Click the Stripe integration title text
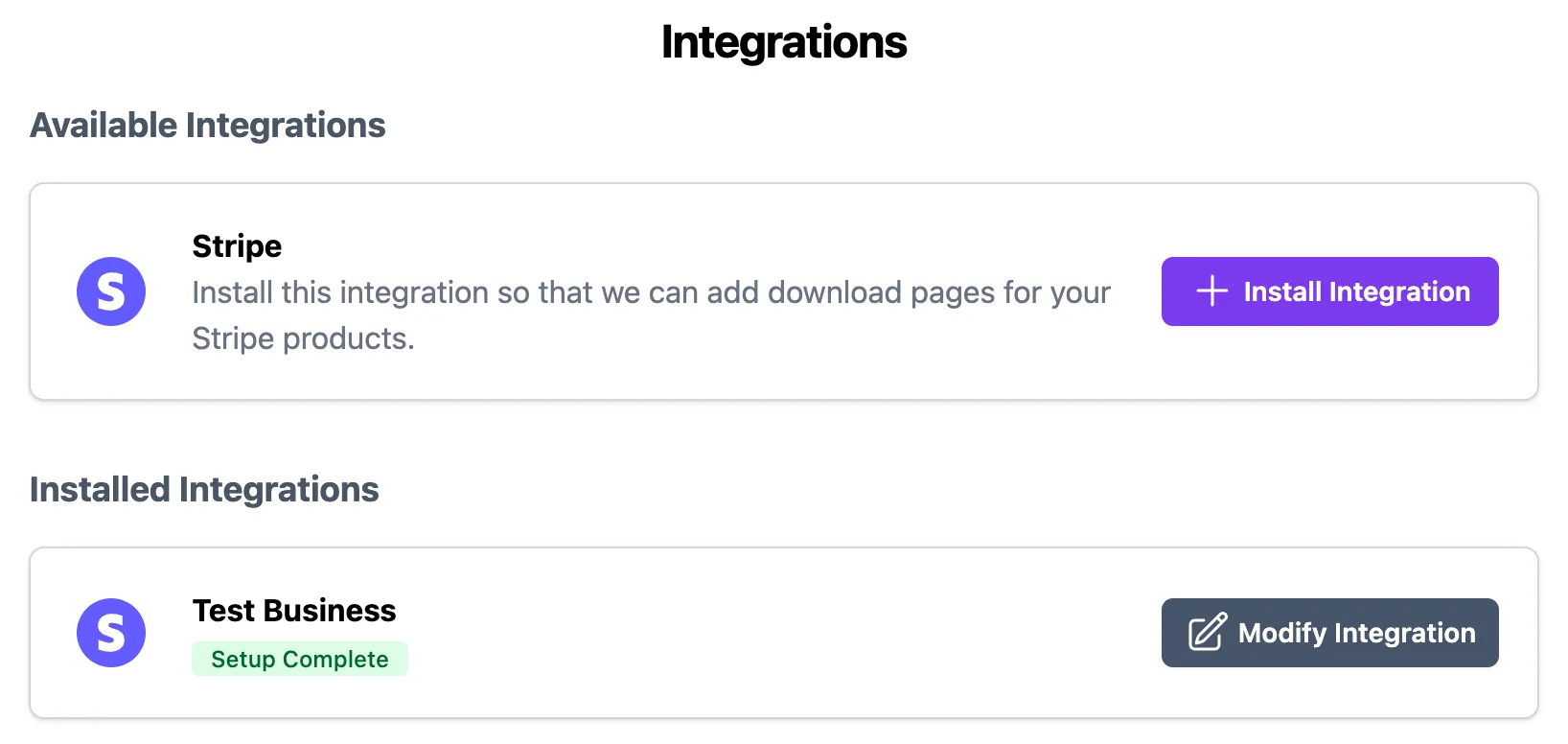 236,246
